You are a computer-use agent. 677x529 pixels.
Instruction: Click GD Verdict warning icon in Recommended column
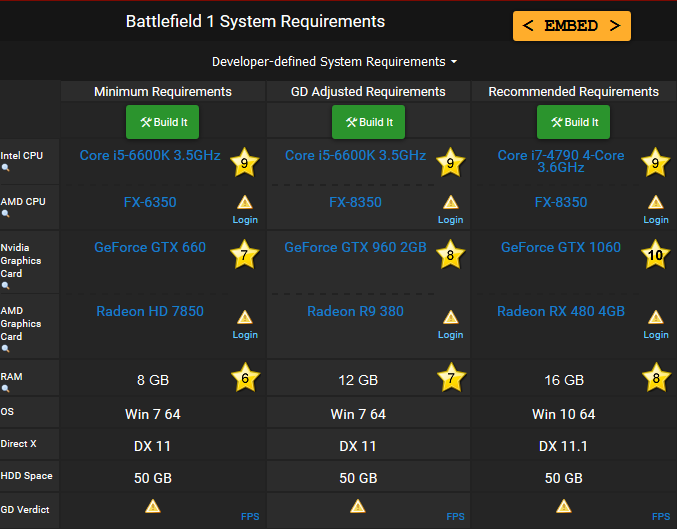pyautogui.click(x=563, y=506)
